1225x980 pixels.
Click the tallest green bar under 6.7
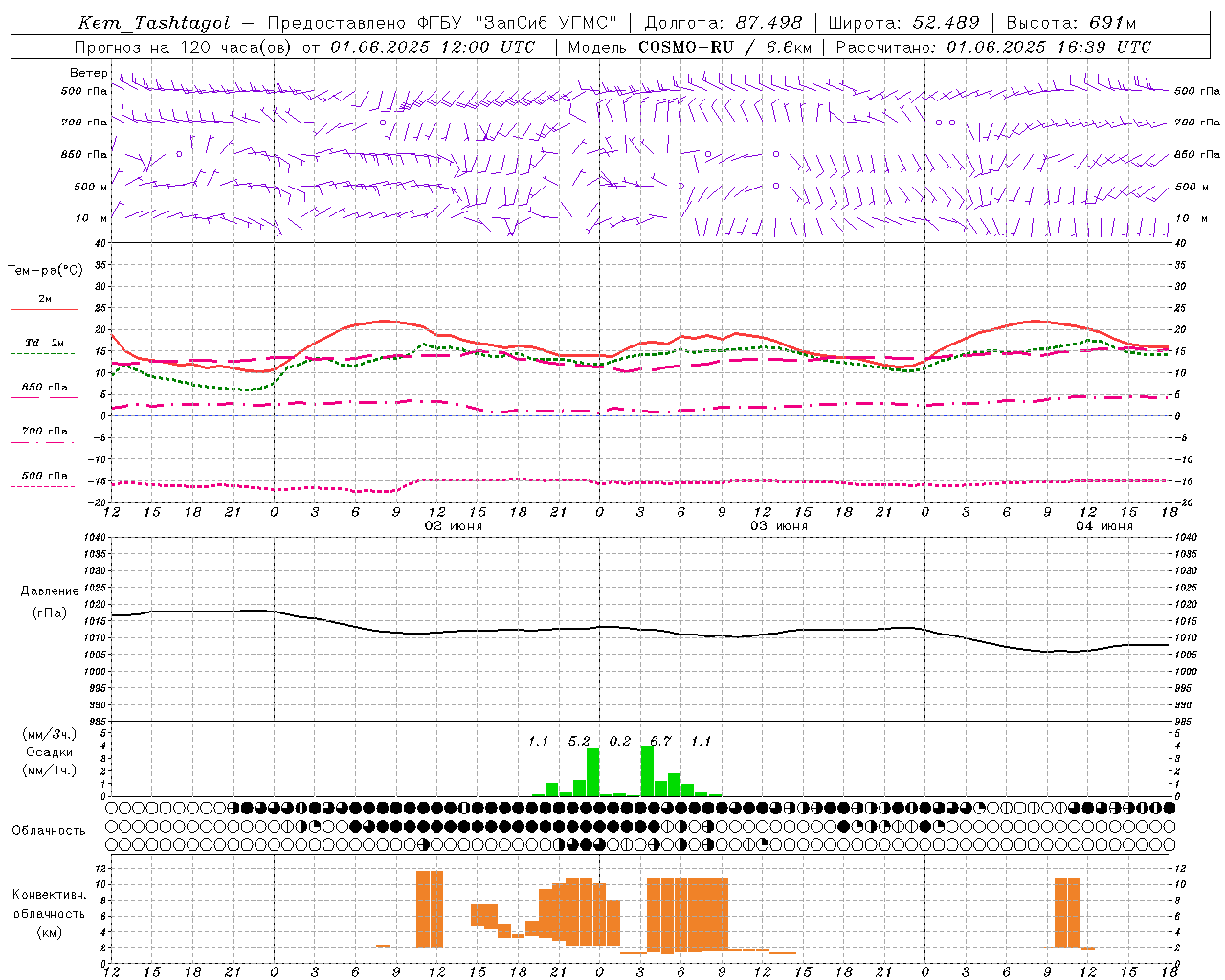pos(647,771)
